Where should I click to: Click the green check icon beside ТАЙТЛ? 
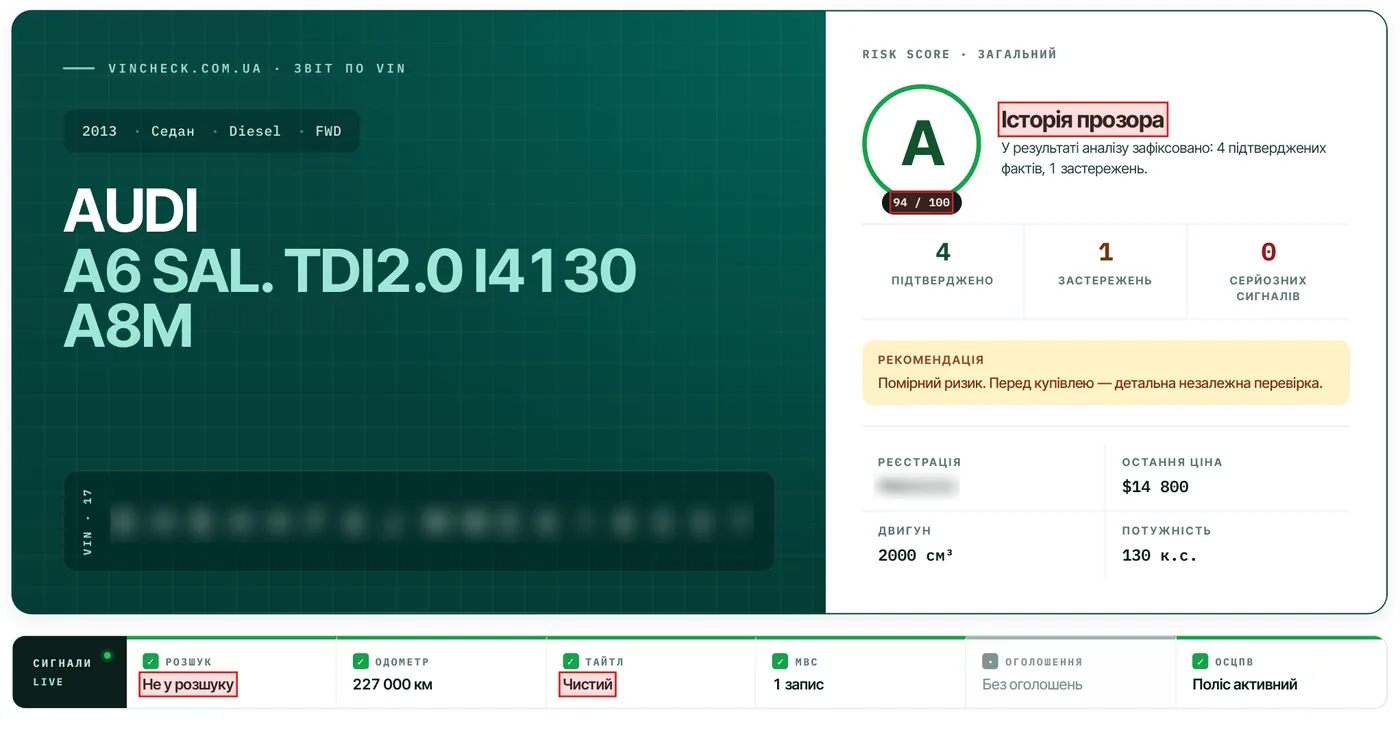571,661
